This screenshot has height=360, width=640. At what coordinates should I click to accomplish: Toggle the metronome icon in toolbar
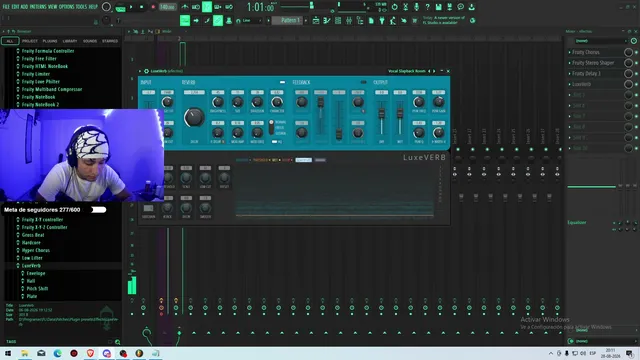tap(185, 7)
